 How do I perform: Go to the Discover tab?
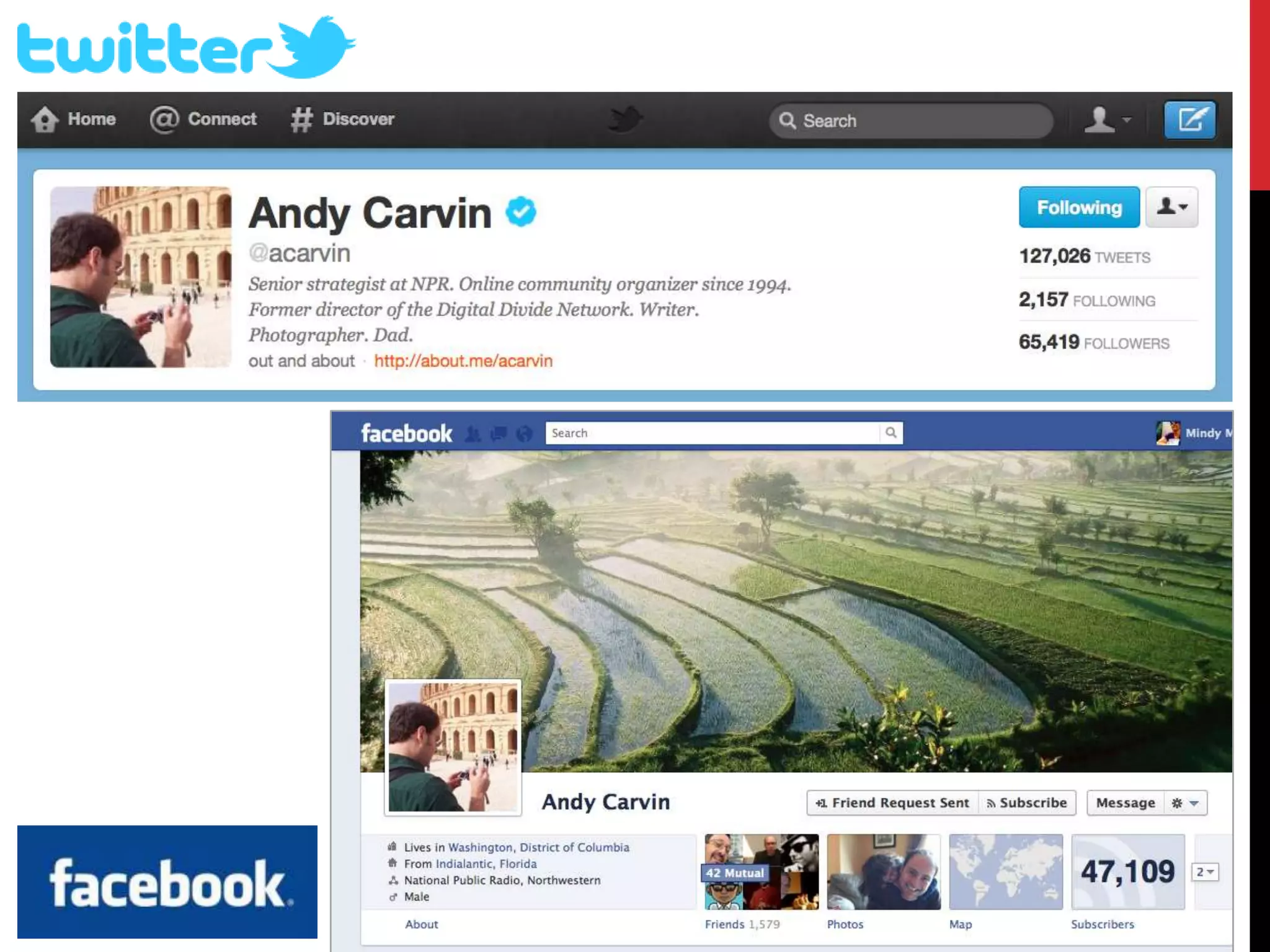pos(343,119)
